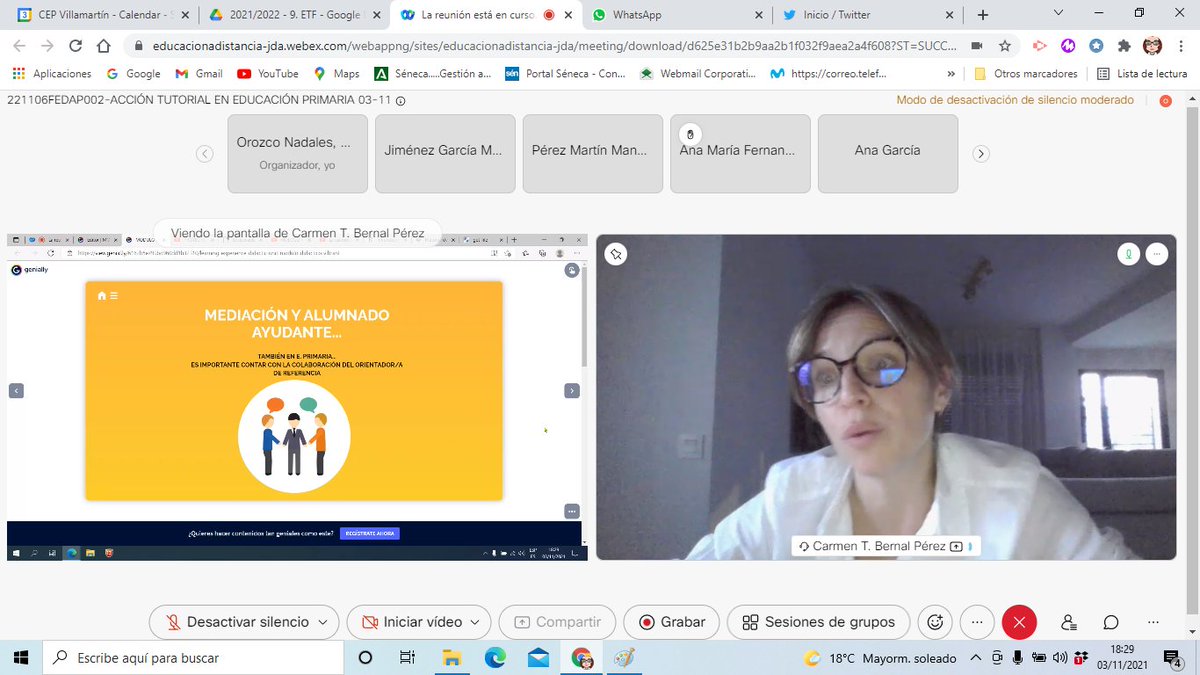1200x675 pixels.
Task: Open the reactions smiley icon
Action: click(x=936, y=622)
